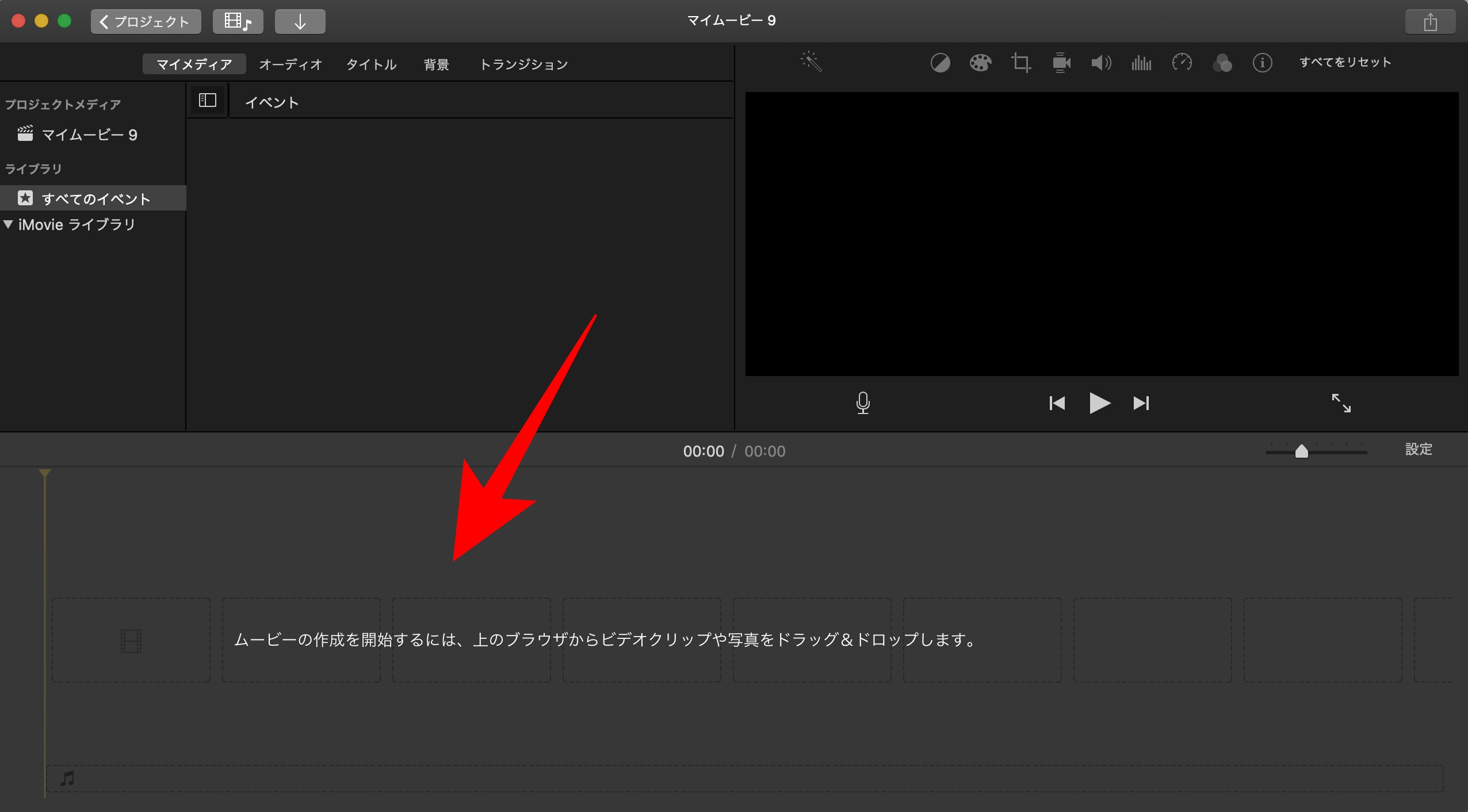
Task: Toggle the event sidebar visibility
Action: [207, 100]
